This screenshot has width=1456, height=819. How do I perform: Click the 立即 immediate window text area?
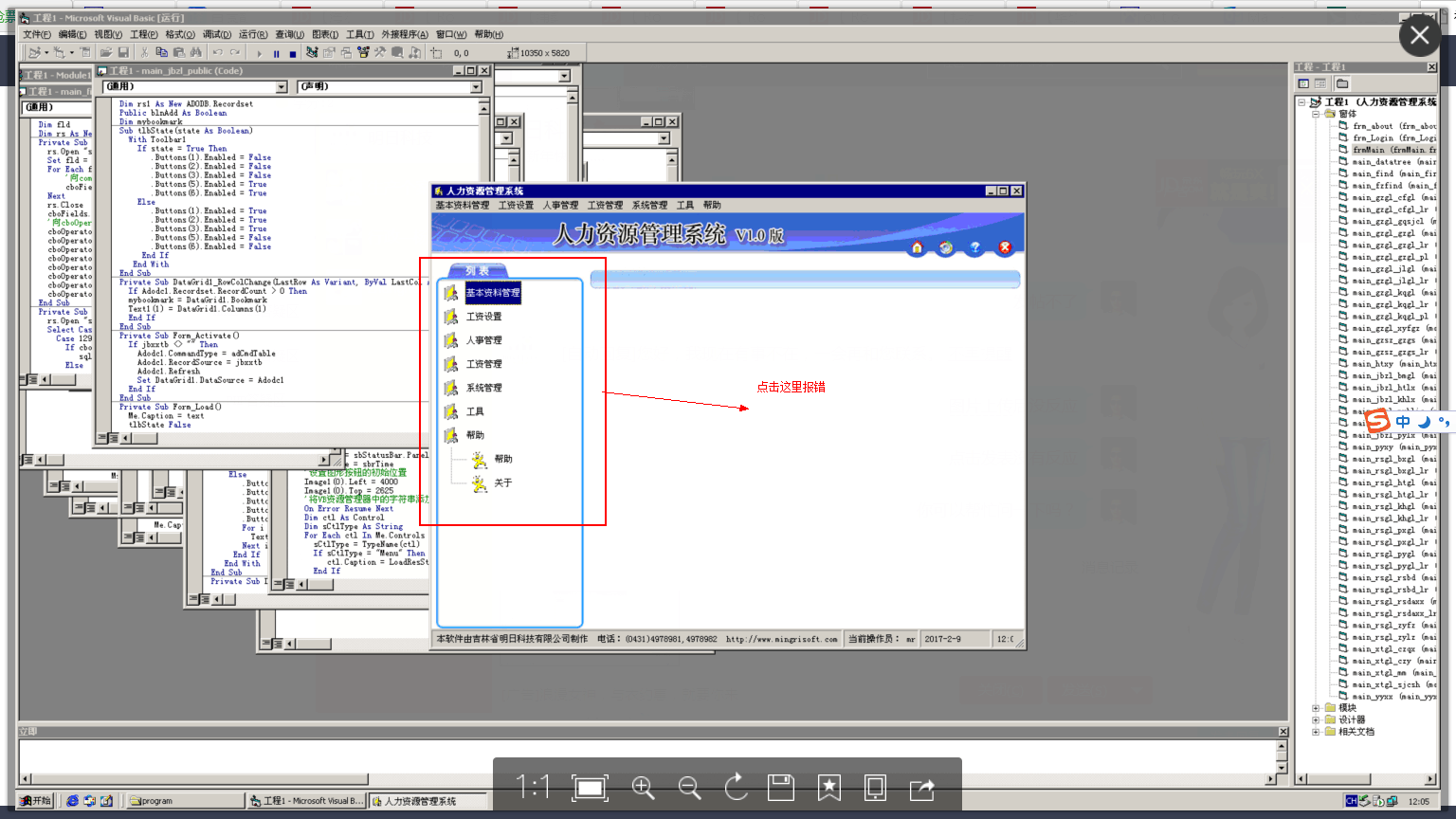(x=646, y=756)
